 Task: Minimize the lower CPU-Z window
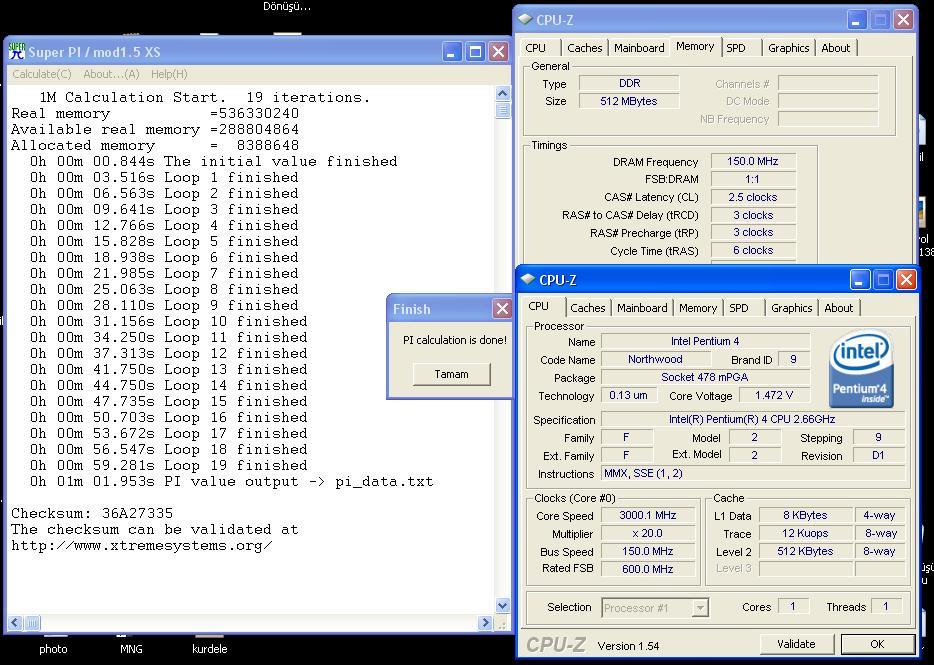click(860, 279)
